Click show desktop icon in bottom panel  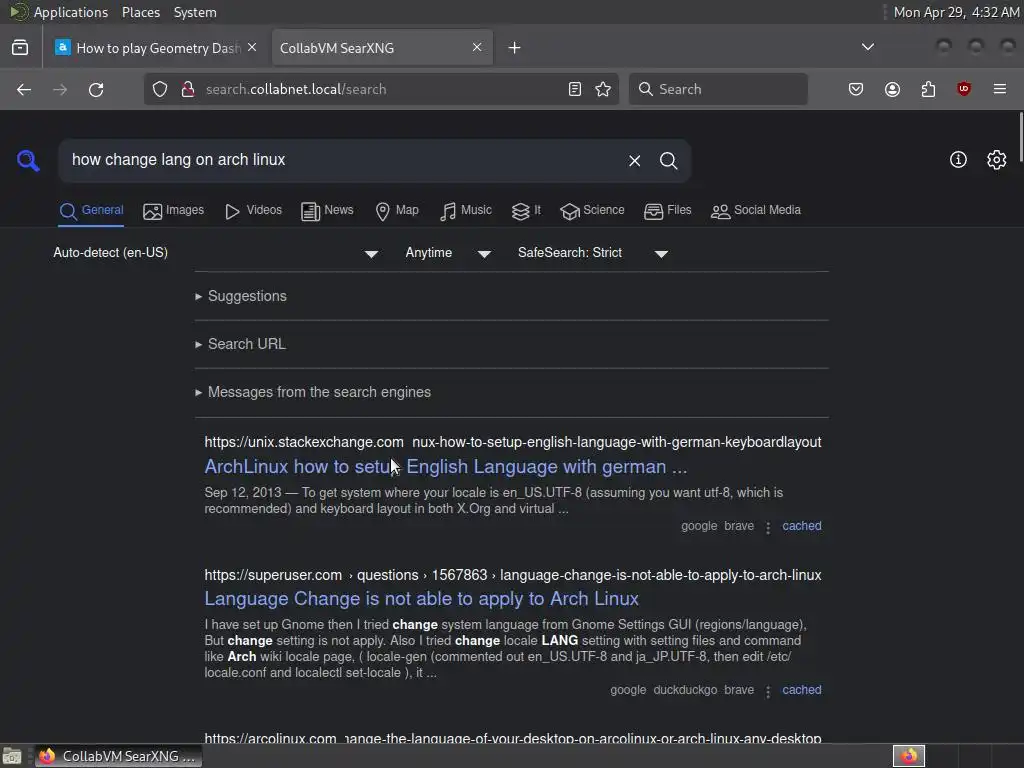[12, 756]
